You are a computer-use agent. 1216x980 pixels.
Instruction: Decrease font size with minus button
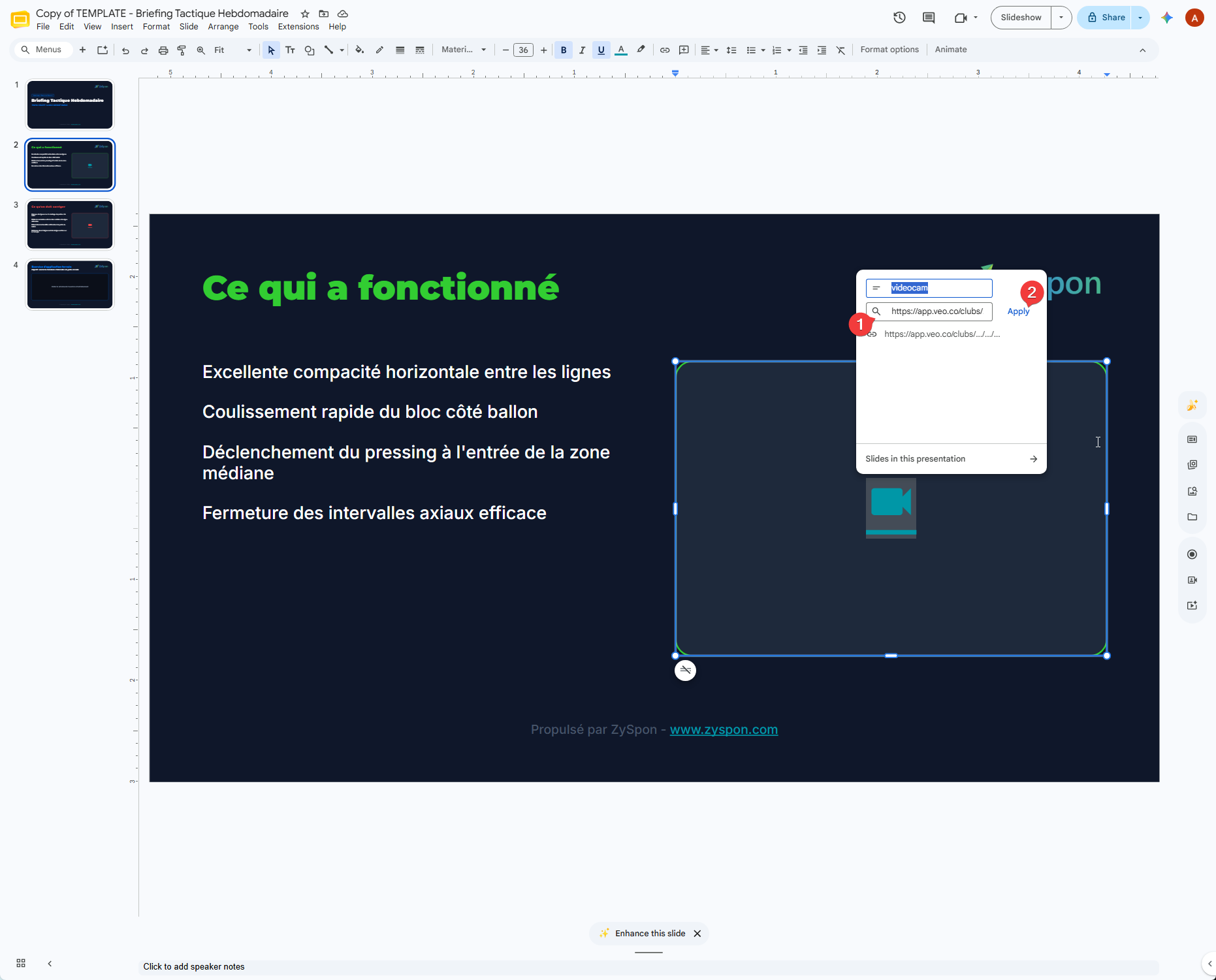tap(505, 50)
